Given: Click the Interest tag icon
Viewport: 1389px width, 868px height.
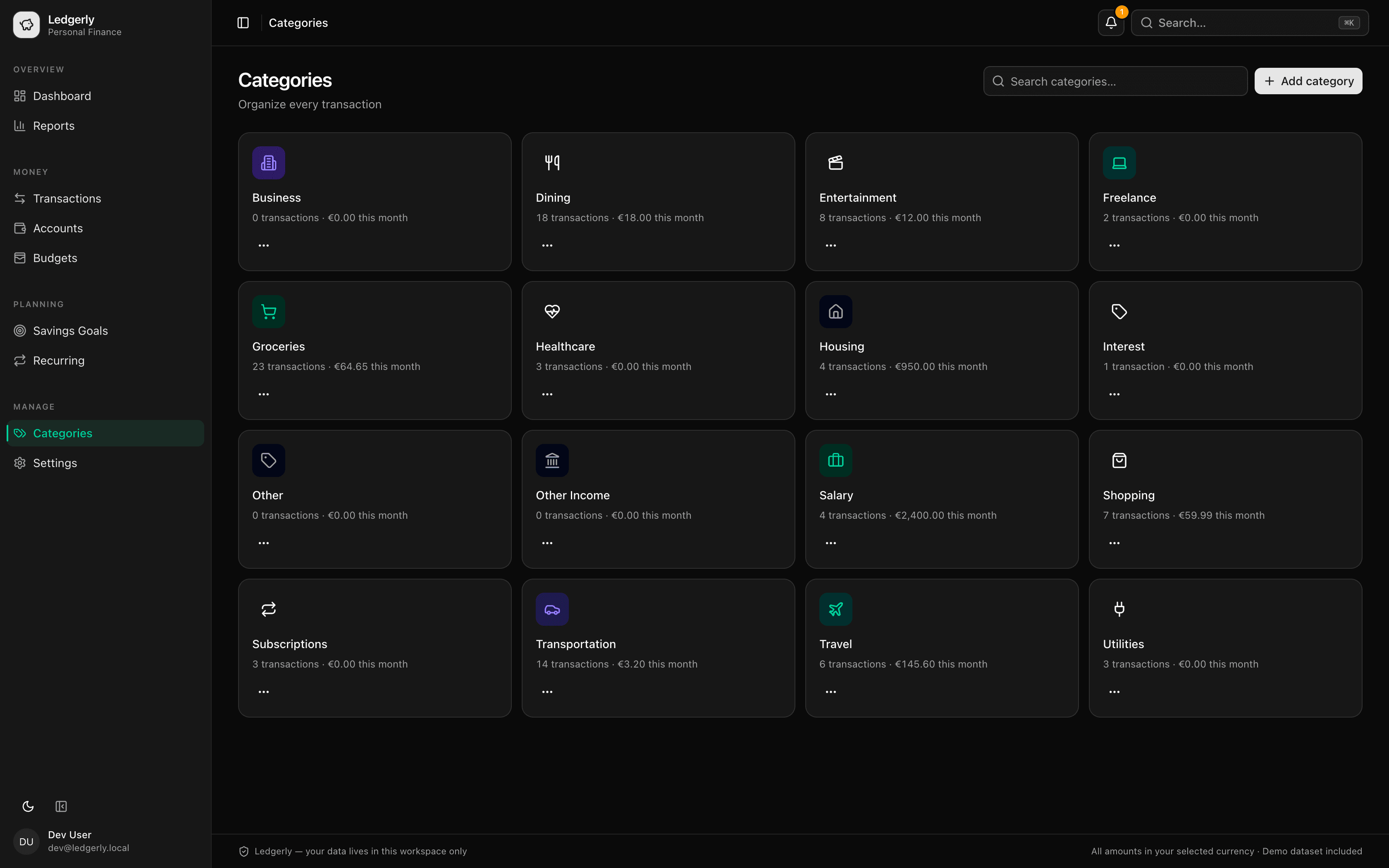Looking at the screenshot, I should click(1119, 312).
